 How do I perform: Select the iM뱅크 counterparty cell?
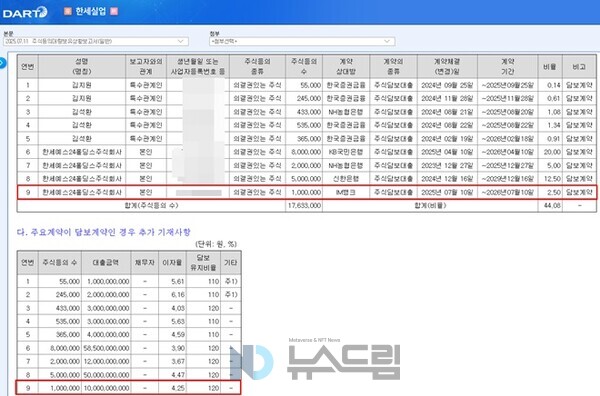click(346, 192)
